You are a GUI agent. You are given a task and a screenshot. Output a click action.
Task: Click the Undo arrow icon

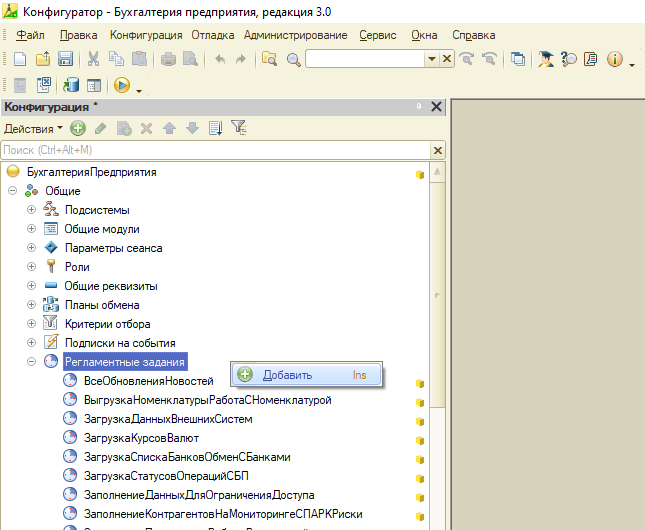pos(220,59)
